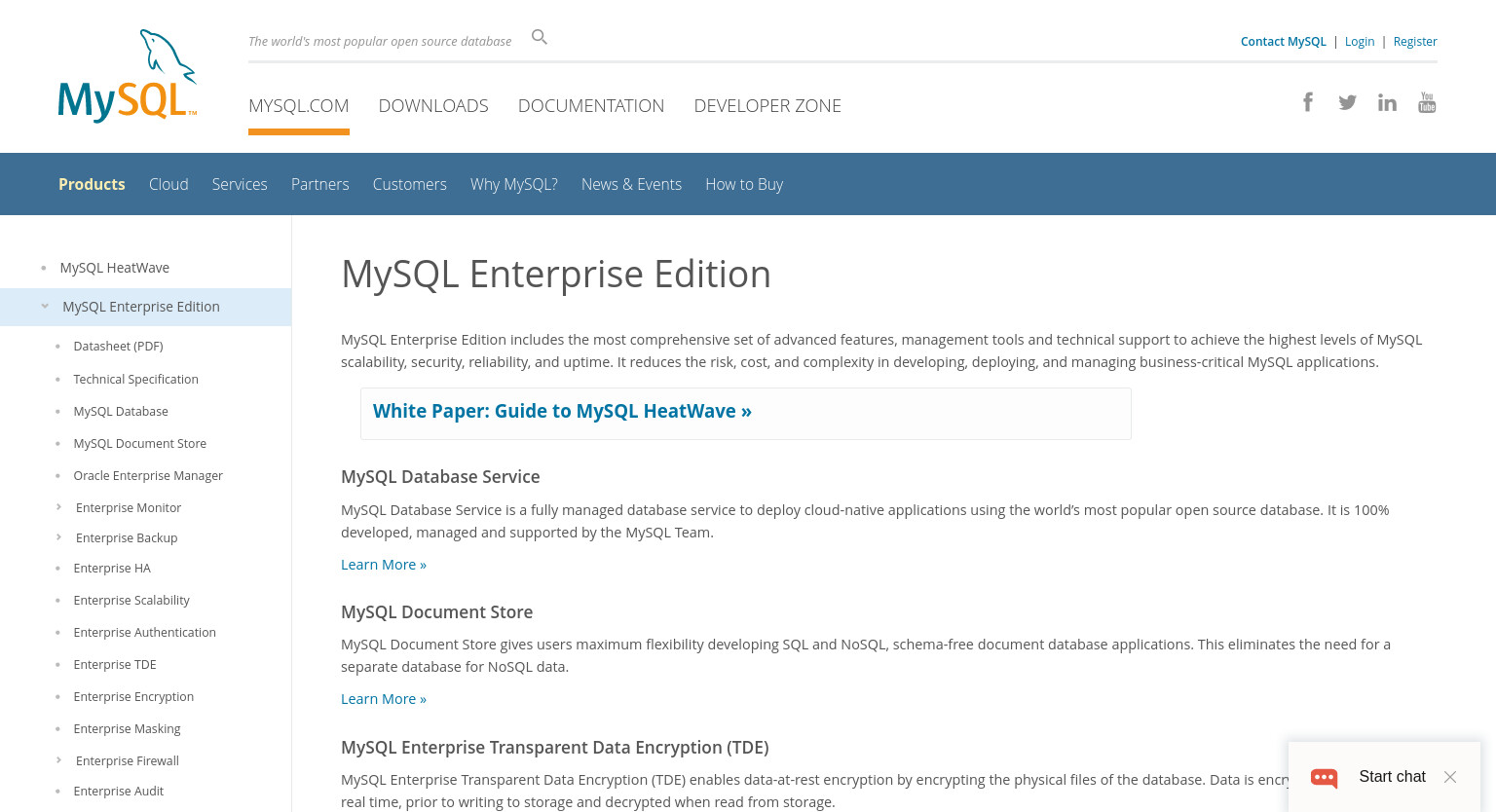Open Enterprise Encryption sidebar link
The width and height of the screenshot is (1496, 812).
133,696
